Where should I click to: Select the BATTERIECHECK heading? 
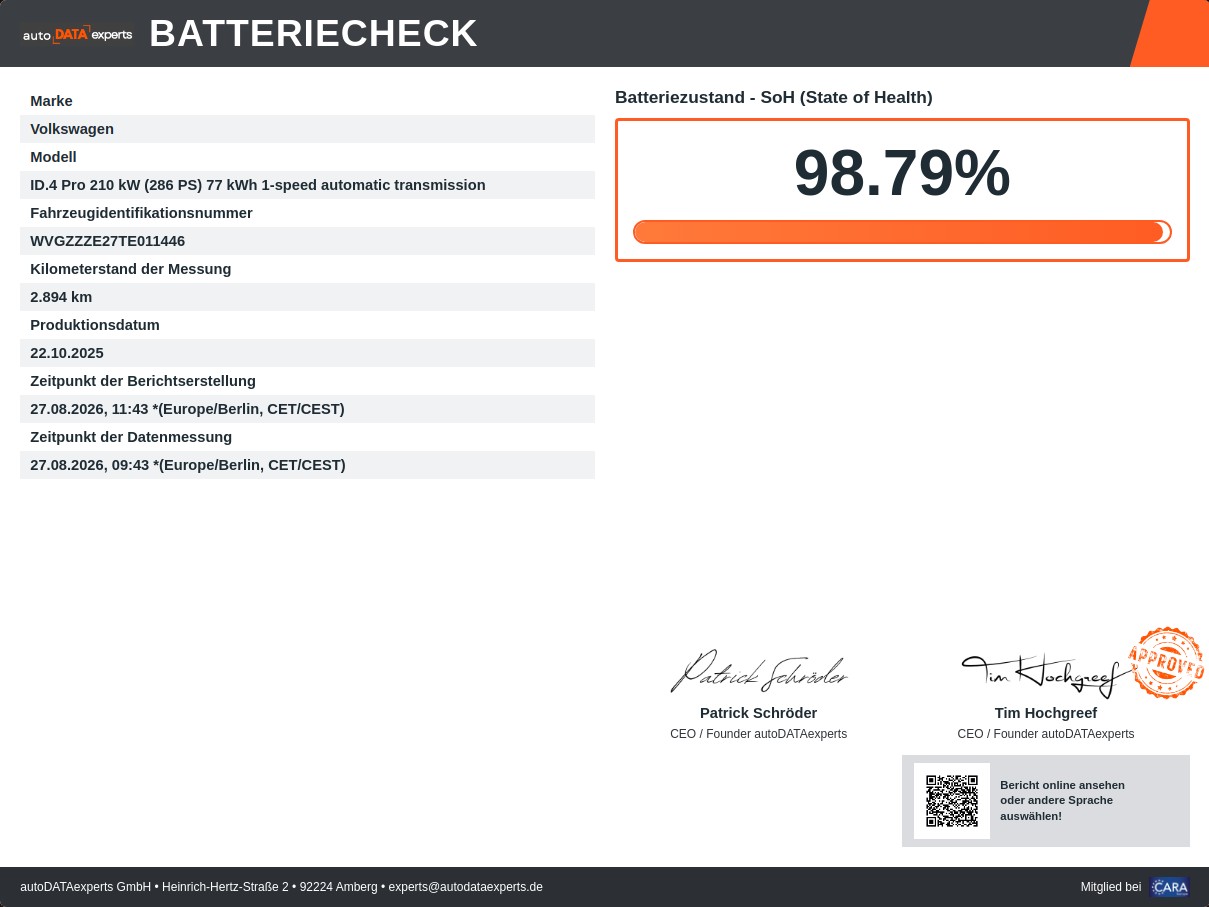pos(314,33)
